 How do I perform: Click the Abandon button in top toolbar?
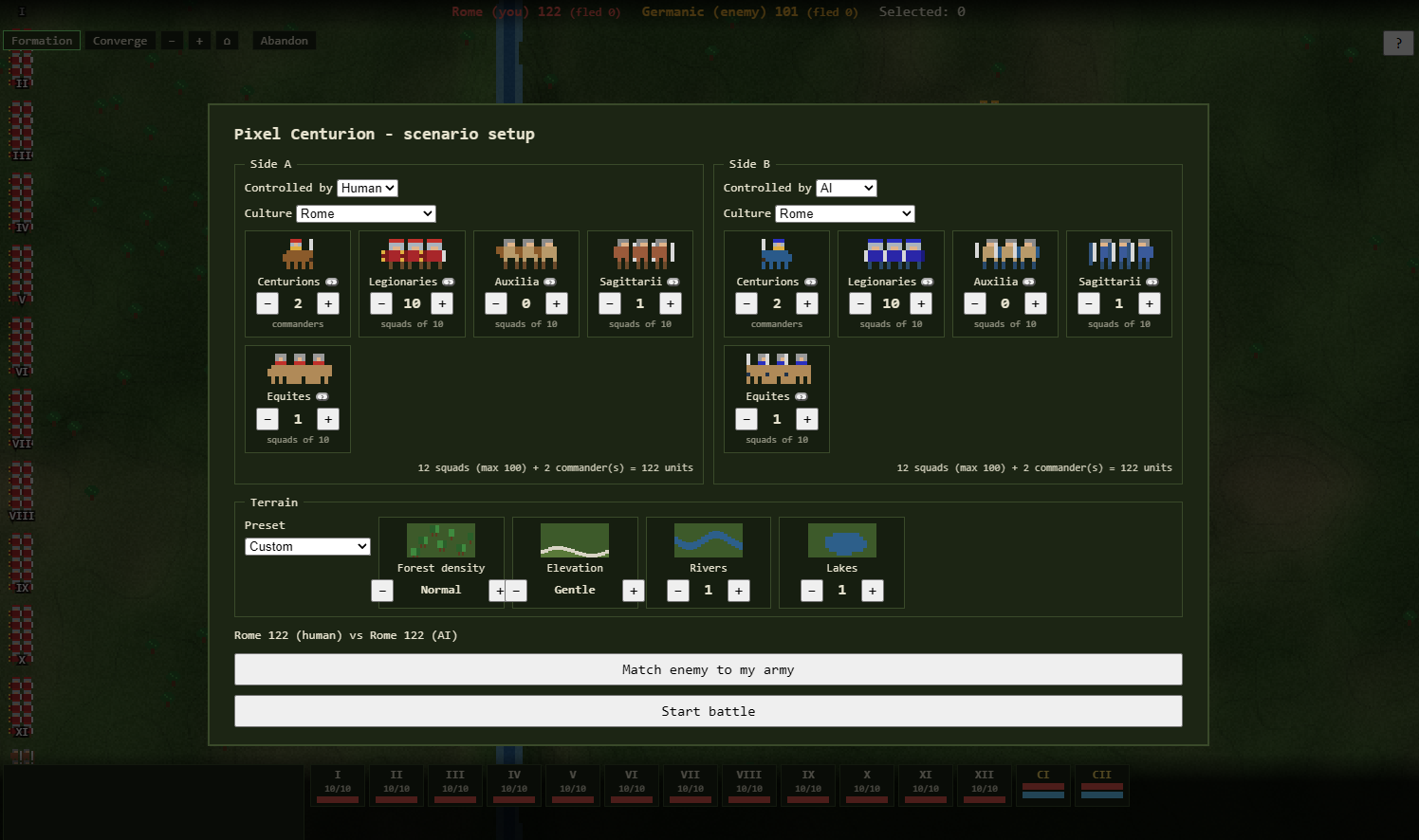285,41
